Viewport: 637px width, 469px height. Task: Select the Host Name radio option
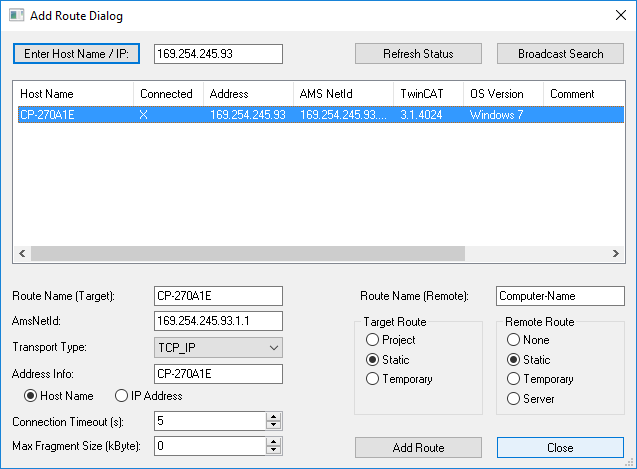(58, 396)
